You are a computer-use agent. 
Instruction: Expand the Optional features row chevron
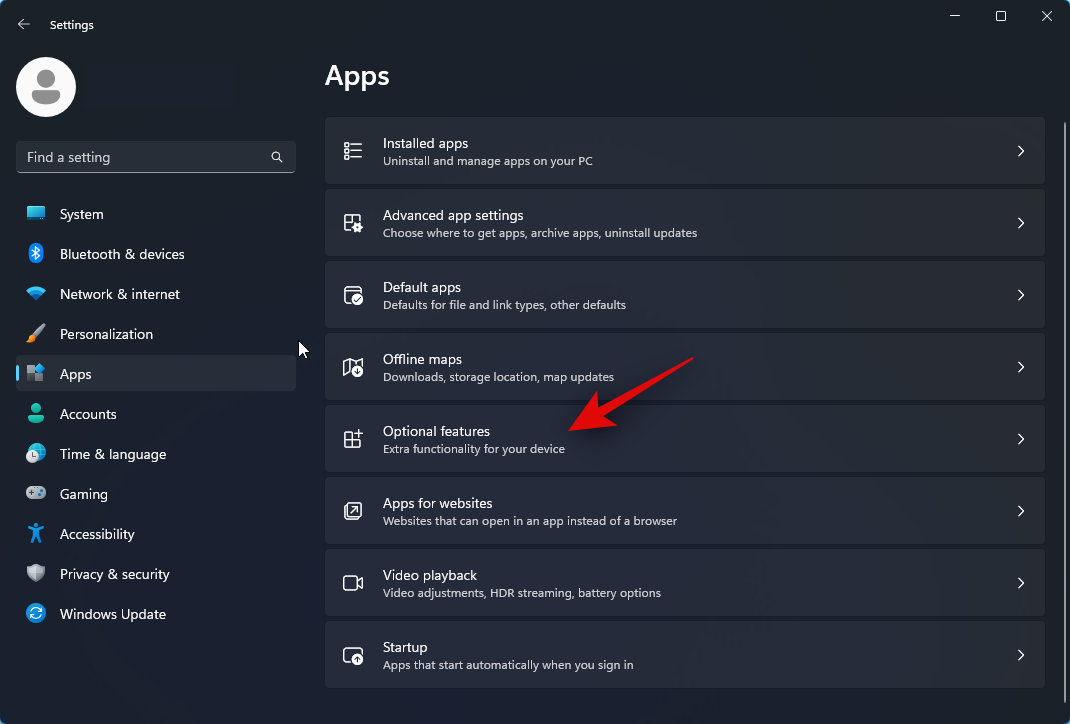1021,438
